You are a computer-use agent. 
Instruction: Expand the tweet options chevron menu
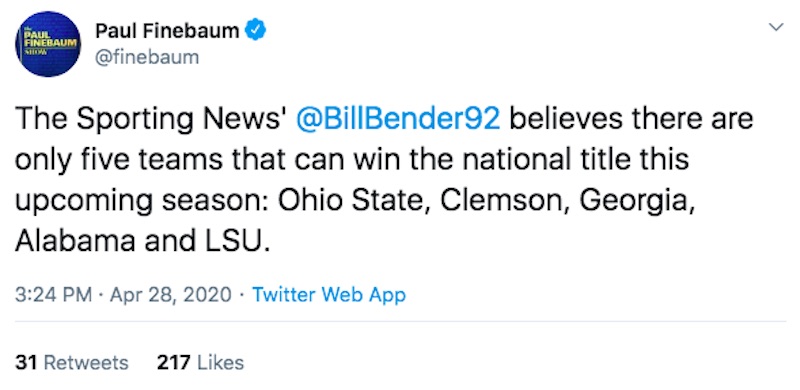click(x=776, y=28)
